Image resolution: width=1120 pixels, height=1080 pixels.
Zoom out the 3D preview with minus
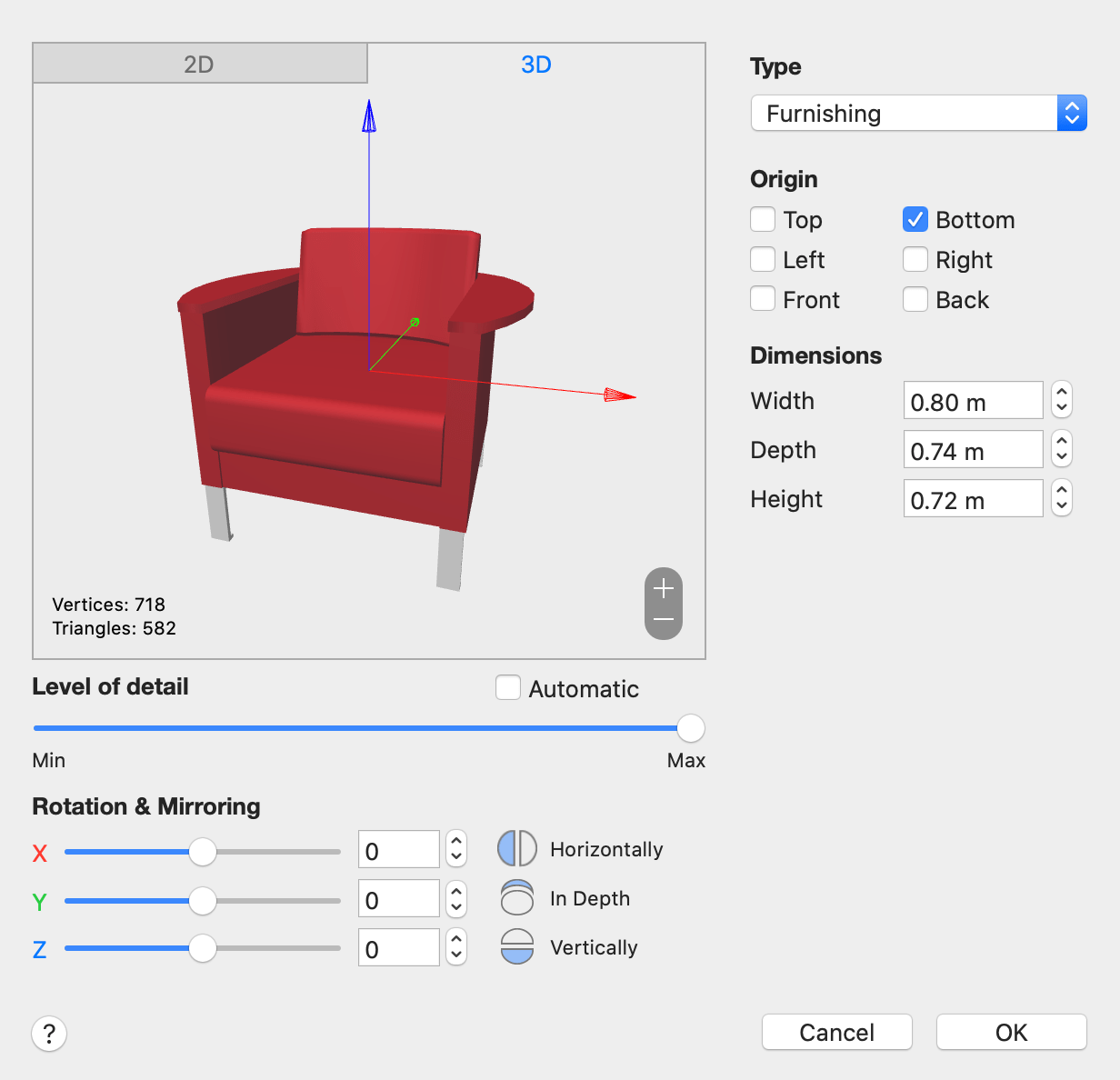664,621
